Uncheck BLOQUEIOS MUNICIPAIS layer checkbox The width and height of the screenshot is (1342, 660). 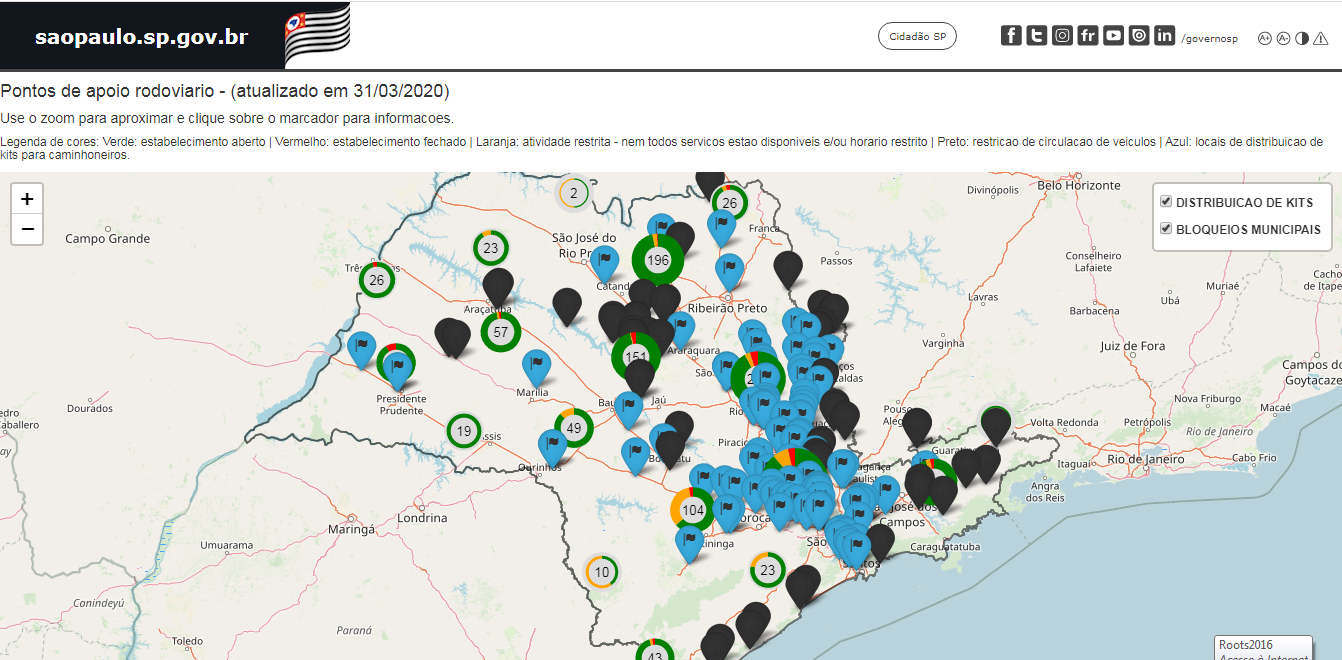point(1166,229)
